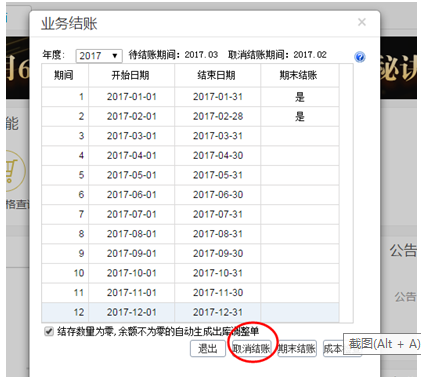The height and width of the screenshot is (377, 421).
Task: Select start date 2017-03-01 cell
Action: point(131,136)
